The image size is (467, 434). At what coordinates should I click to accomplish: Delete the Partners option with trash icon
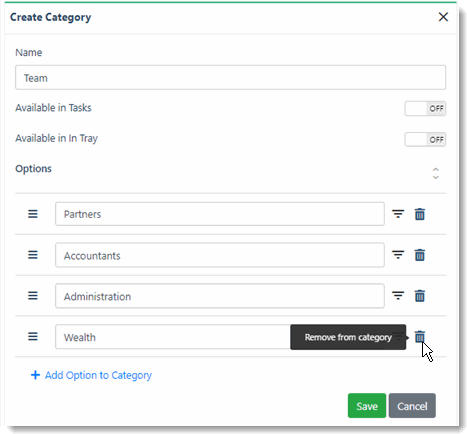pos(420,214)
